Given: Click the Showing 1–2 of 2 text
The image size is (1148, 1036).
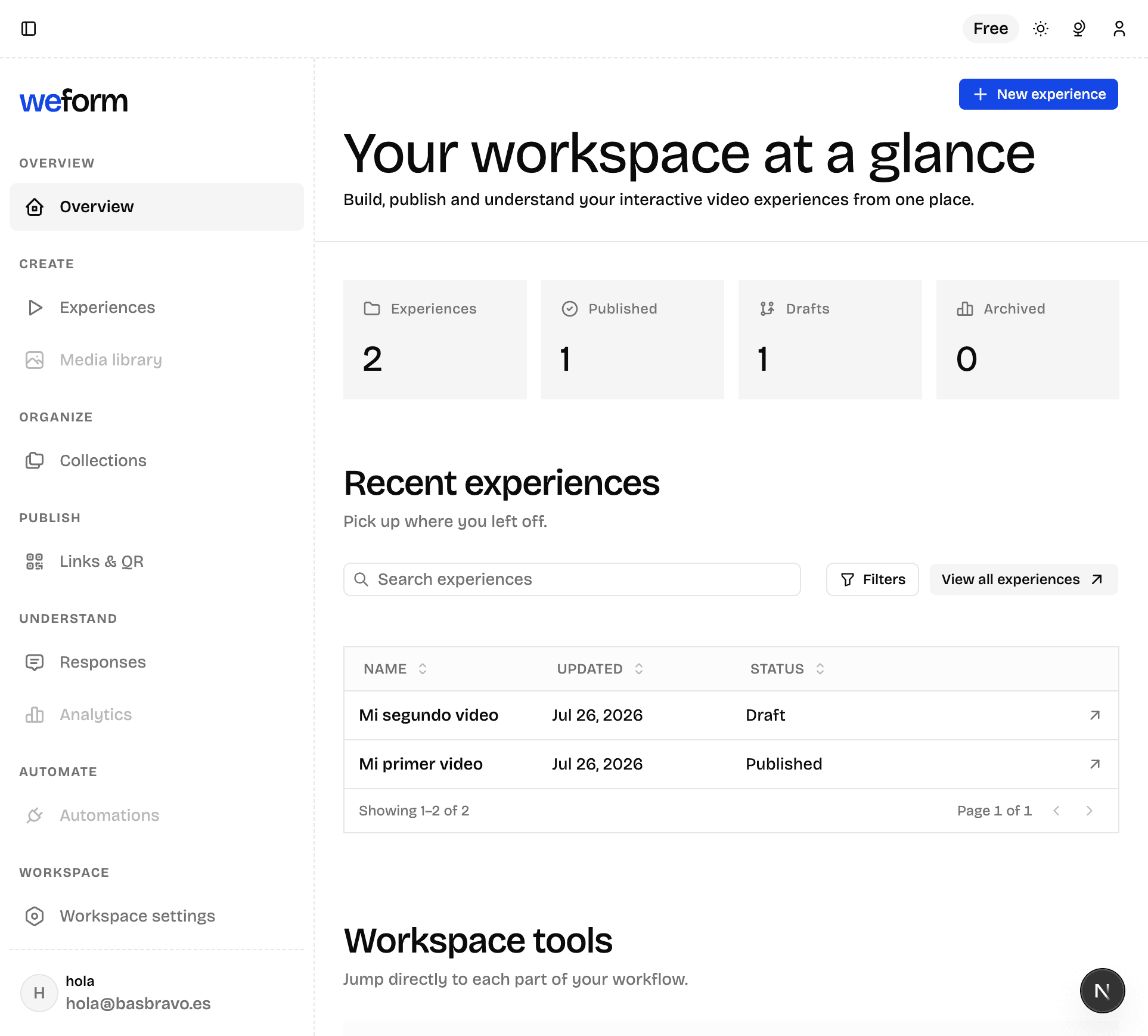Looking at the screenshot, I should click(414, 811).
